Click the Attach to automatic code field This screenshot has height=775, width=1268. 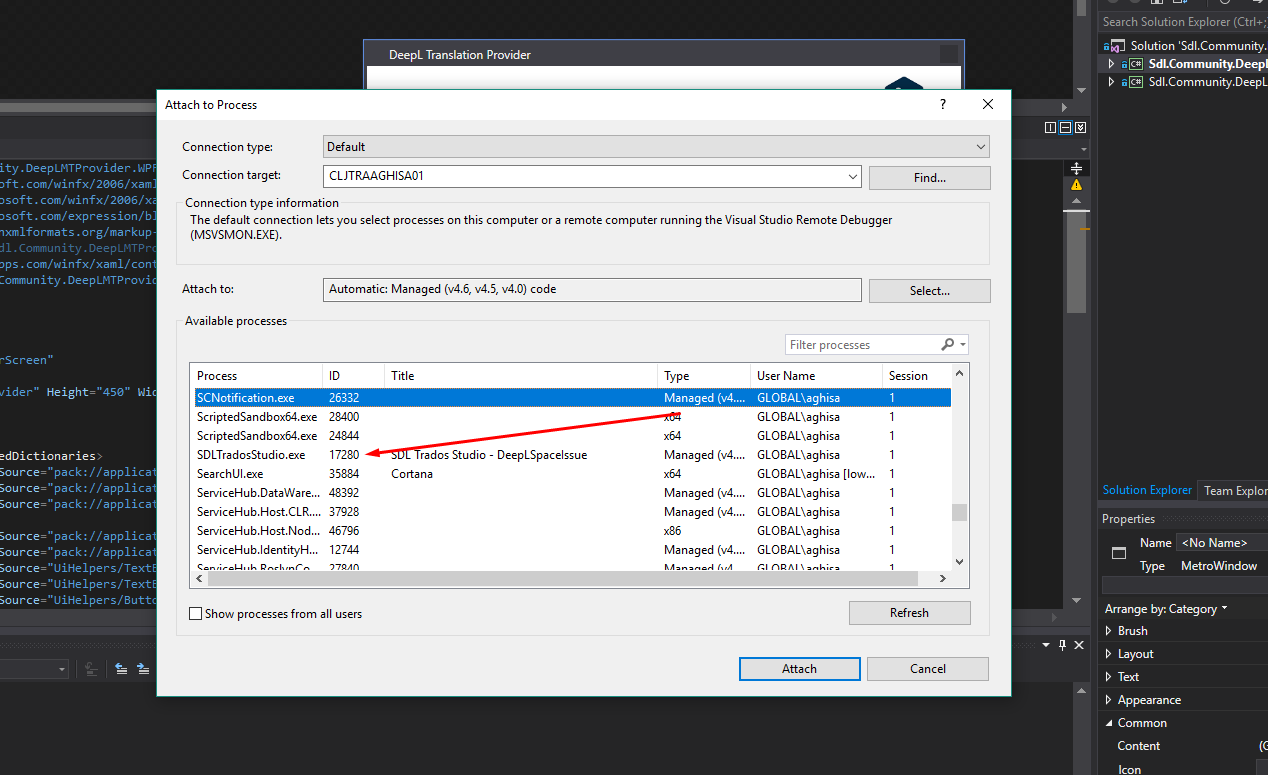tap(592, 289)
